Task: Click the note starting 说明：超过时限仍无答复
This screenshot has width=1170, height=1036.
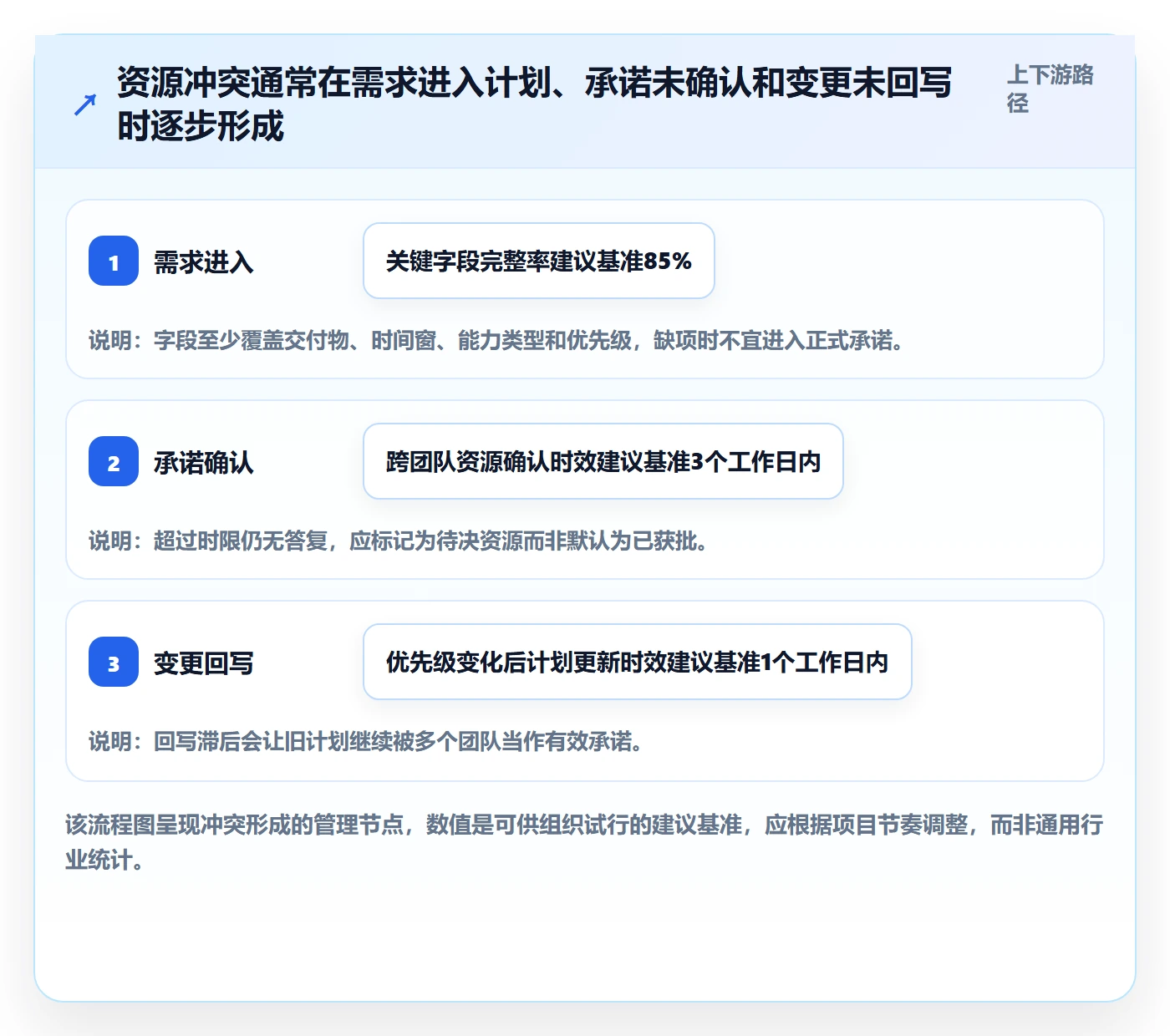Action: coord(399,541)
